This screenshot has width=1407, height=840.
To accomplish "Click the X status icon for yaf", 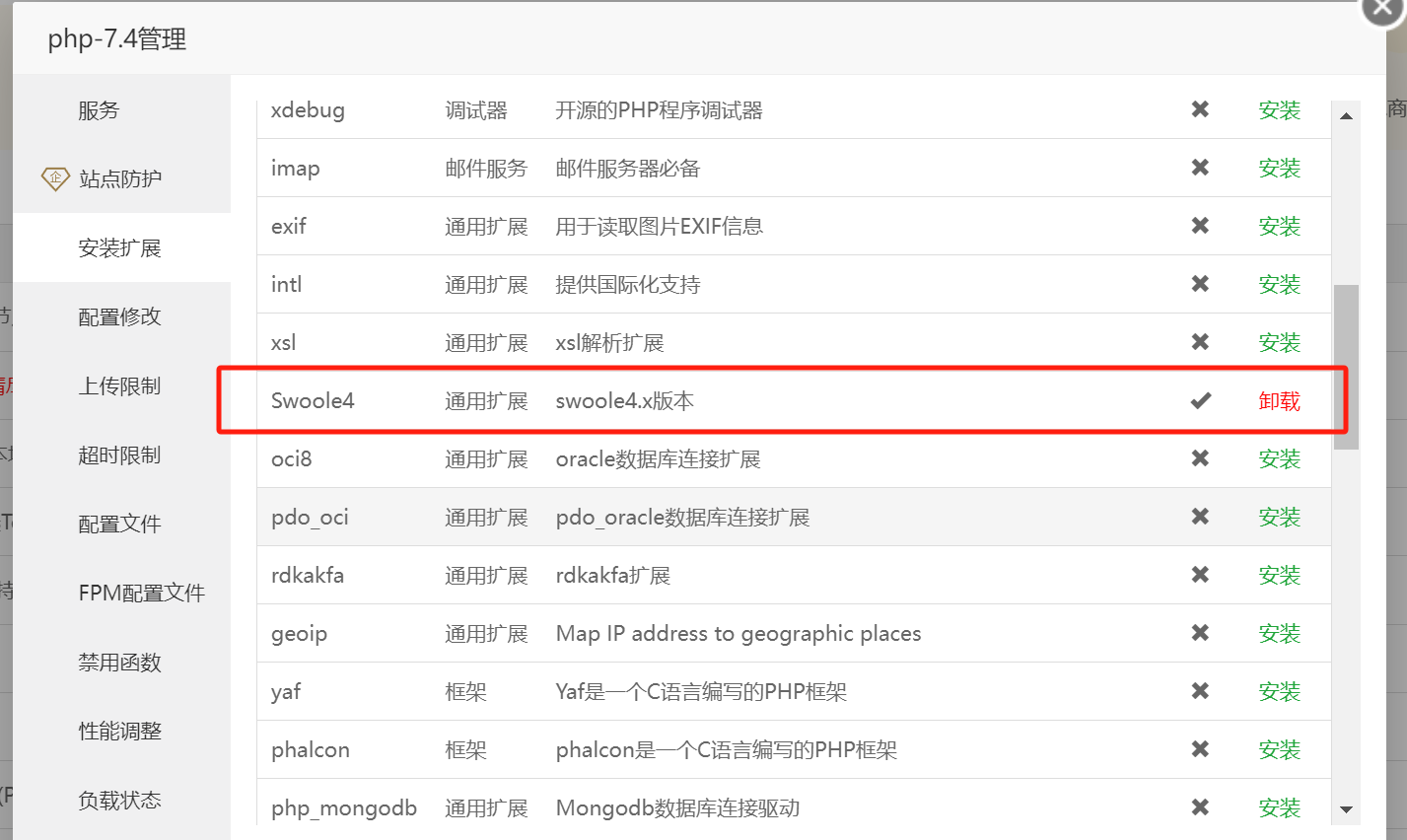I will pos(1200,691).
